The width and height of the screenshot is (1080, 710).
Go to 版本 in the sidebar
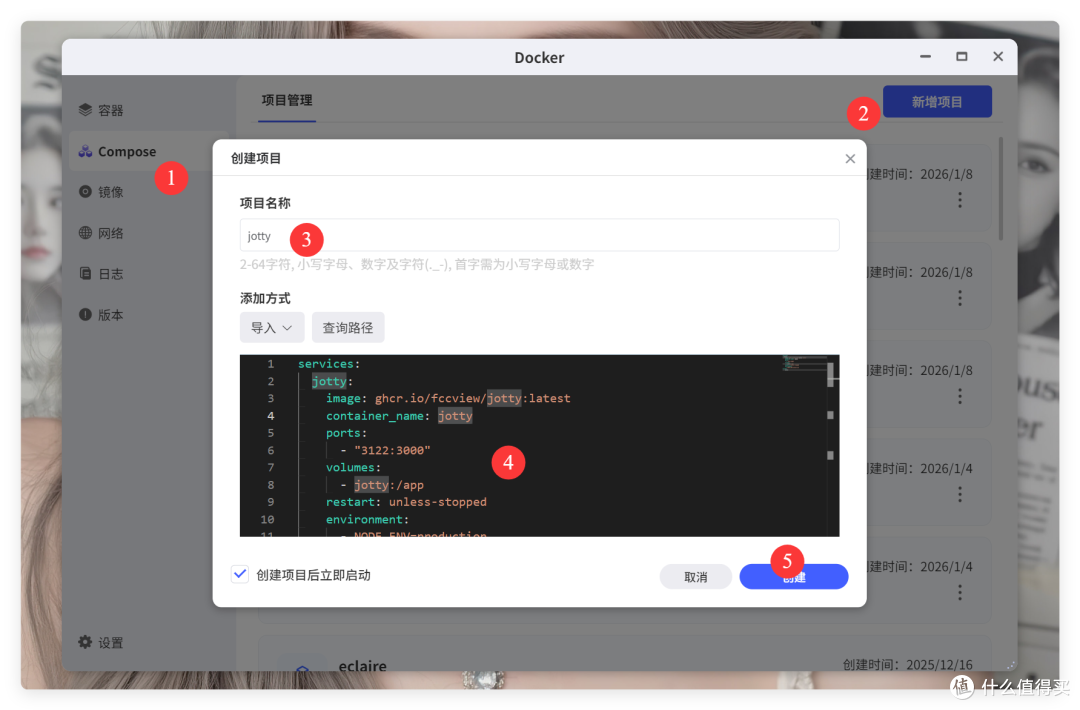click(110, 315)
